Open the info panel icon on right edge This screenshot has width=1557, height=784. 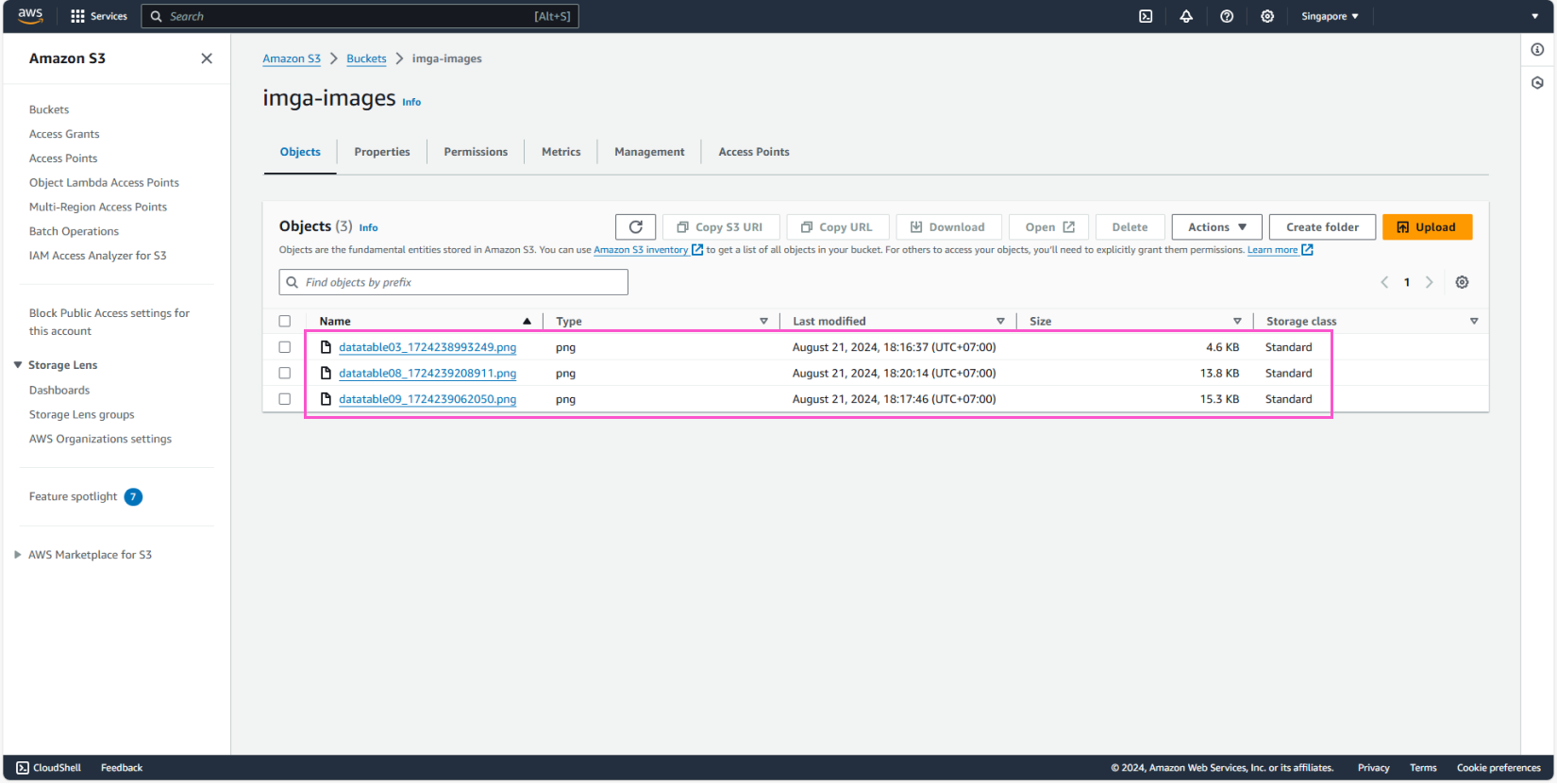click(1537, 49)
